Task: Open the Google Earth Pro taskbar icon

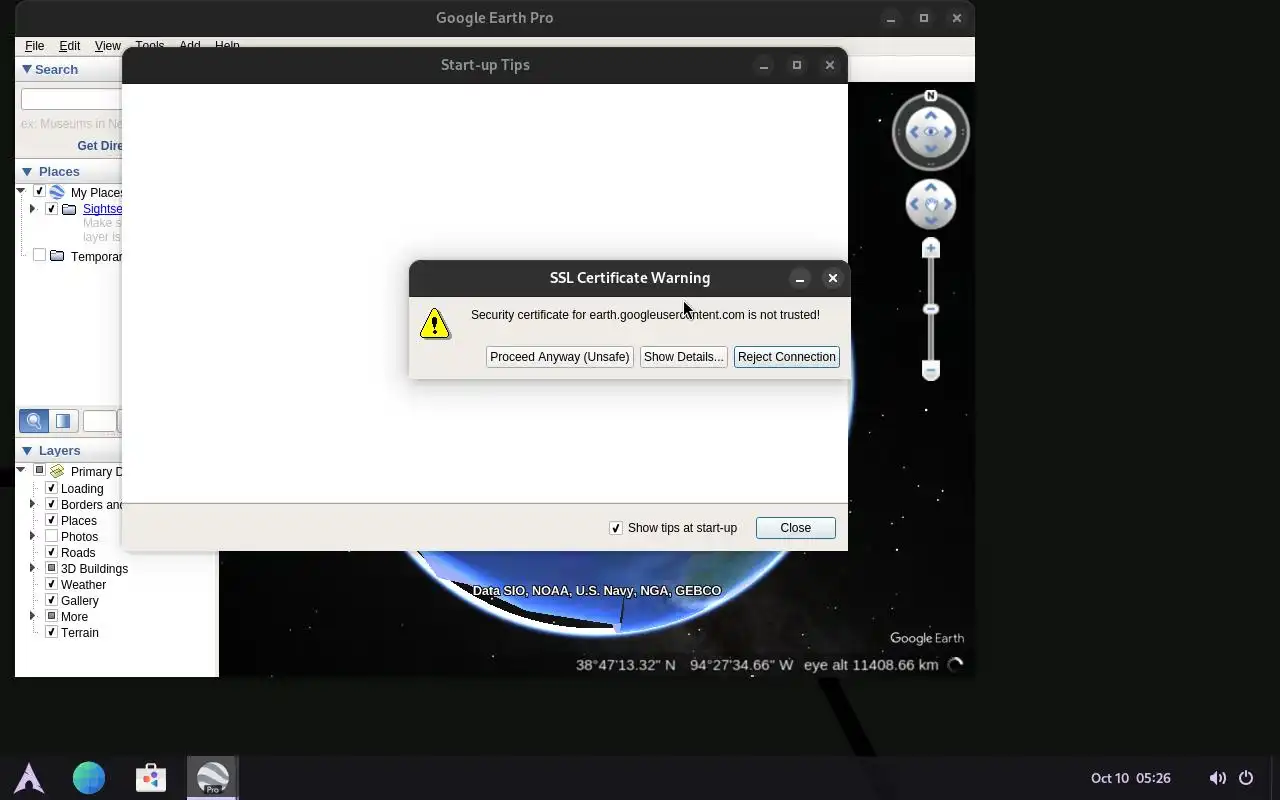Action: point(212,777)
